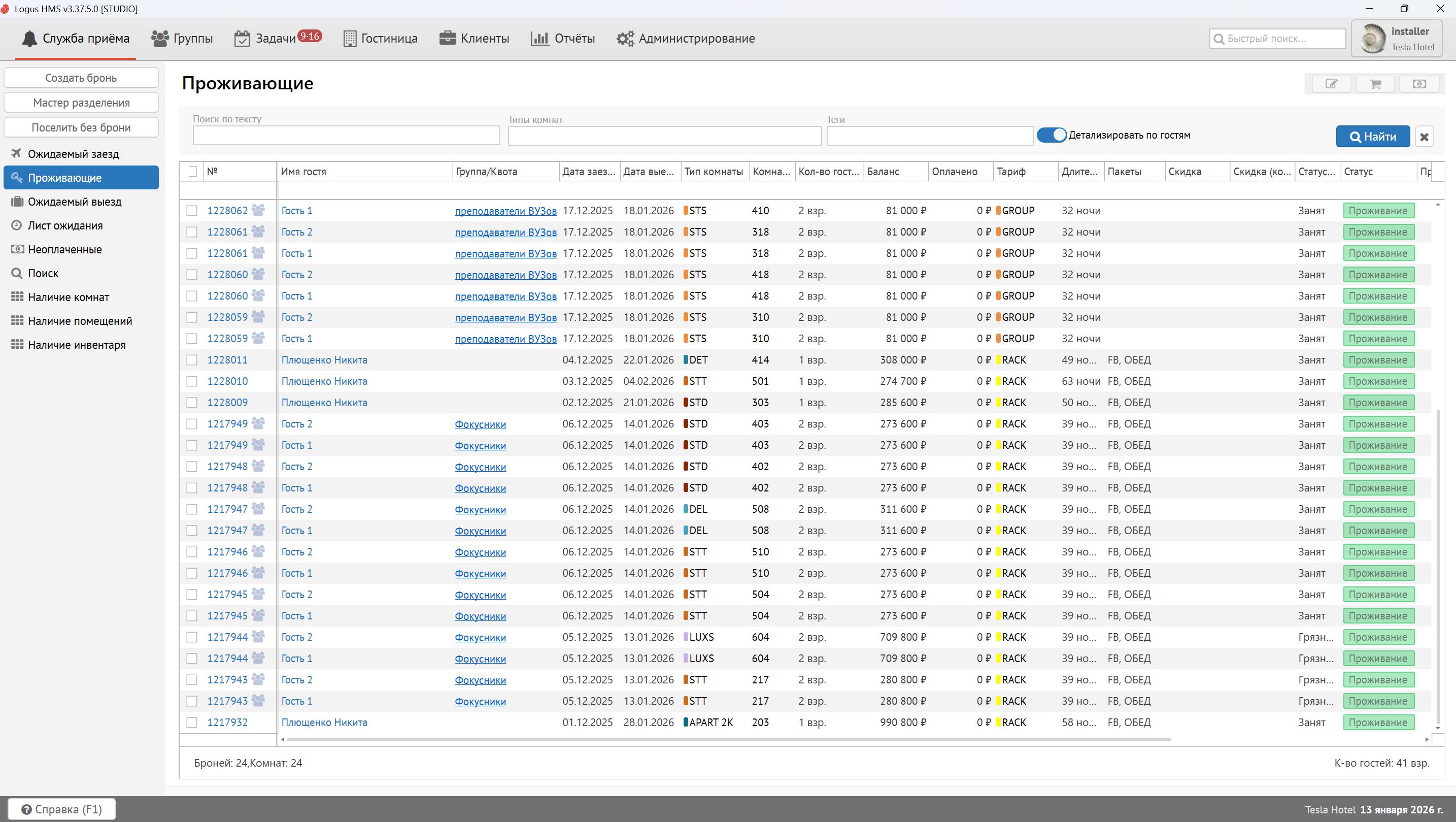This screenshot has height=822, width=1456.
Task: Select checkbox for booking 1228011
Action: pyautogui.click(x=192, y=360)
